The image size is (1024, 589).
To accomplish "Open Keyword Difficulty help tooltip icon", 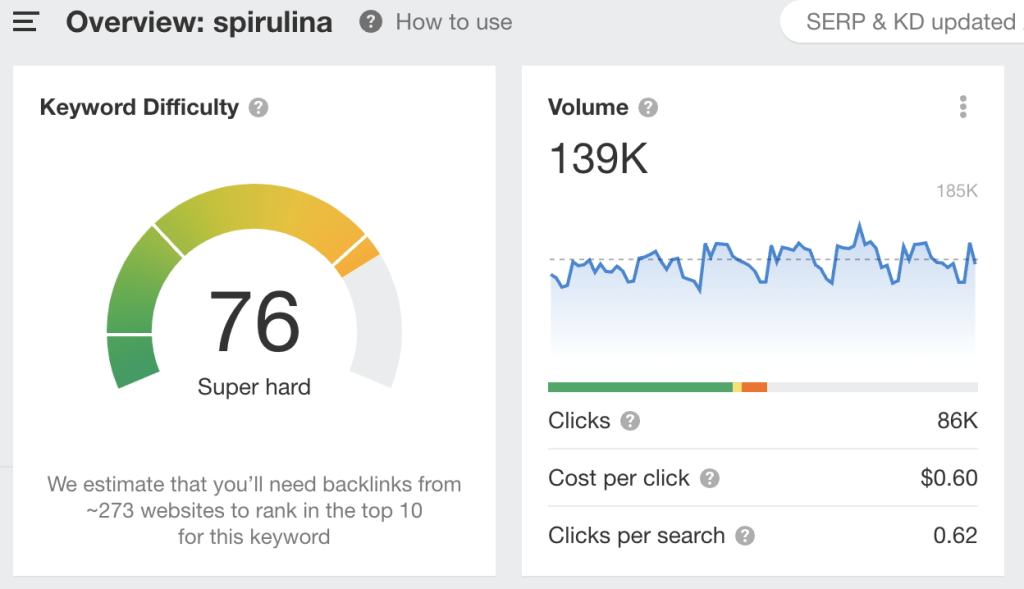I will pos(259,108).
